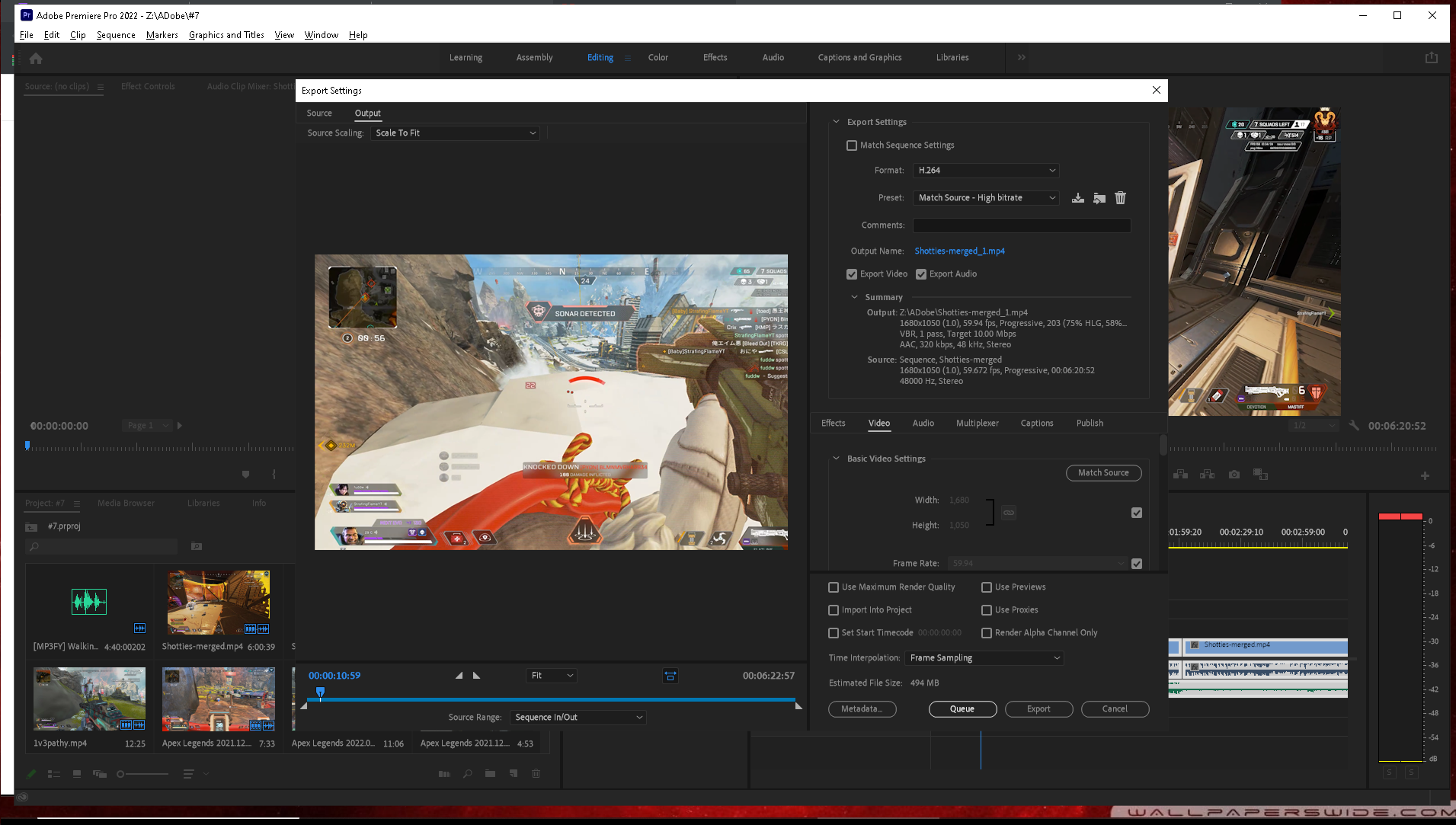The width and height of the screenshot is (1456, 825).
Task: Click the export preview playhead marker
Action: pyautogui.click(x=320, y=692)
